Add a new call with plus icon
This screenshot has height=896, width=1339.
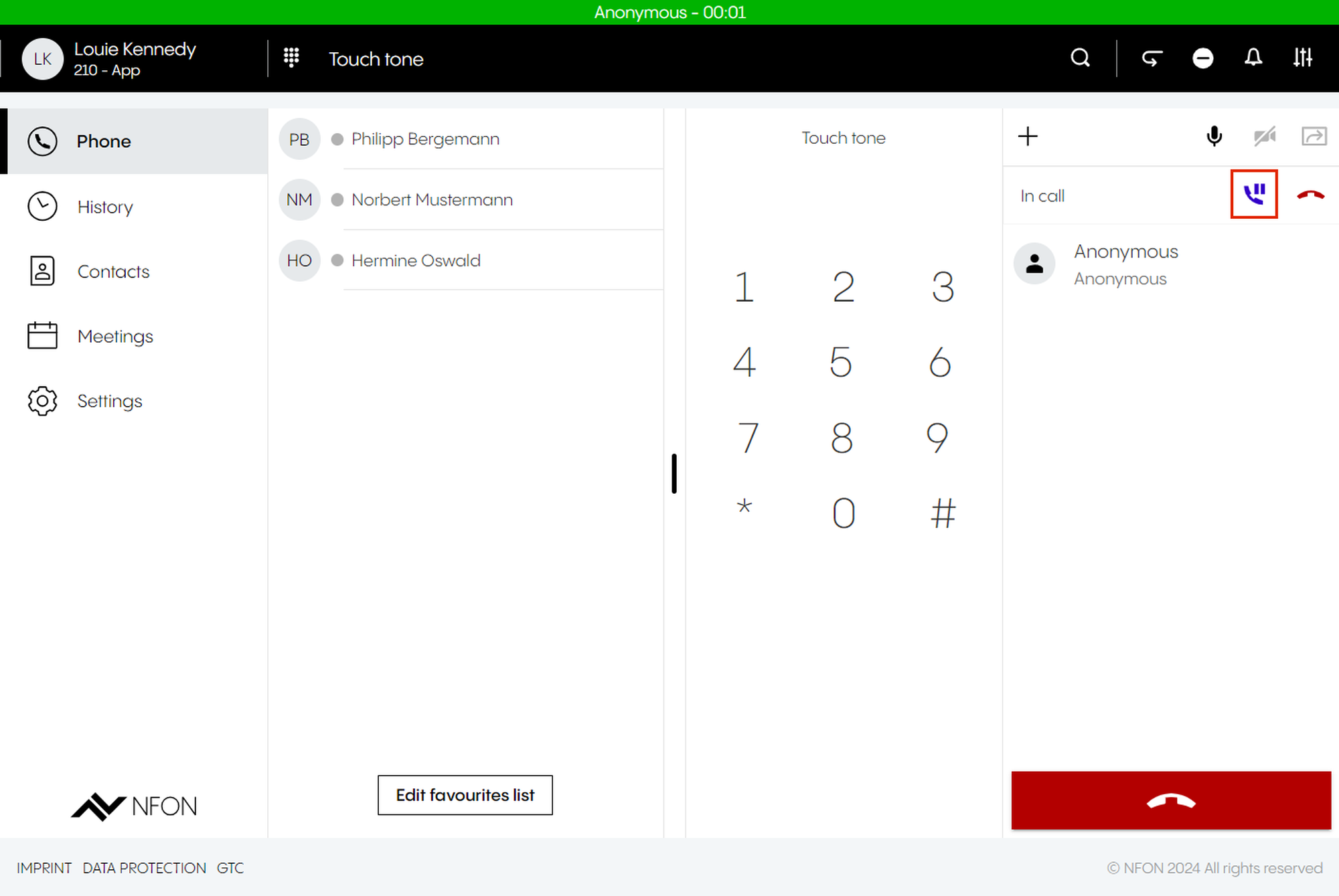[x=1028, y=137]
